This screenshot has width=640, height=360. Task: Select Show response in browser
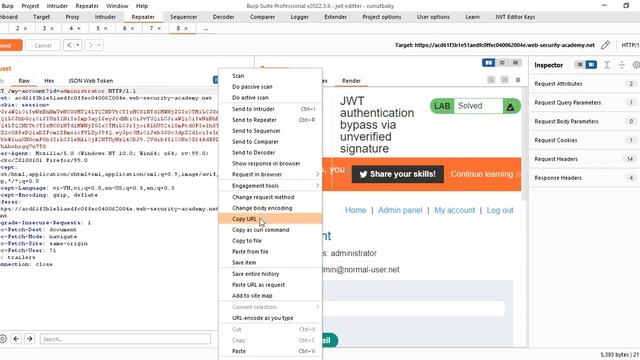pos(271,163)
